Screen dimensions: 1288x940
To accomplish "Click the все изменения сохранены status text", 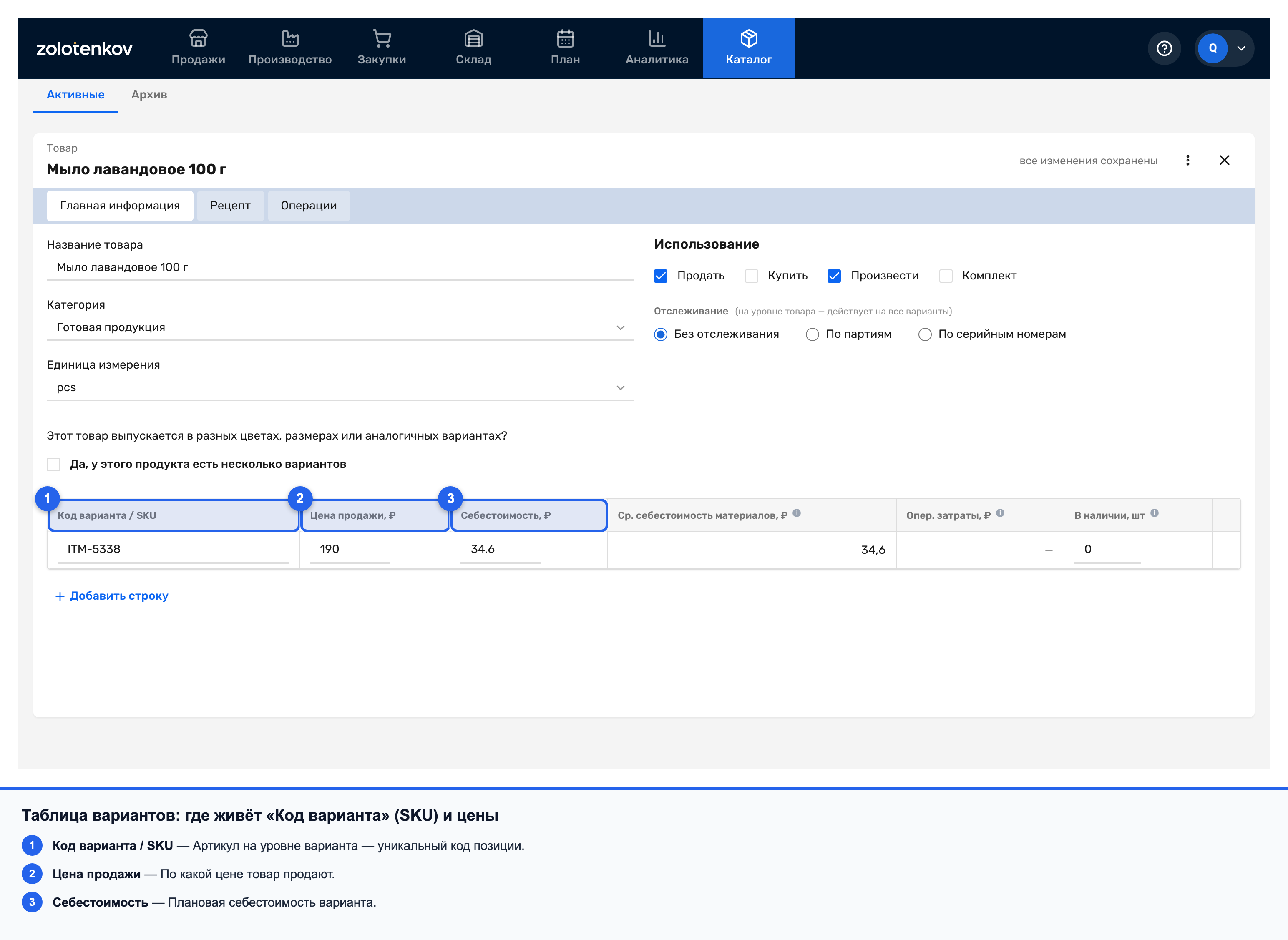I will (x=1088, y=161).
